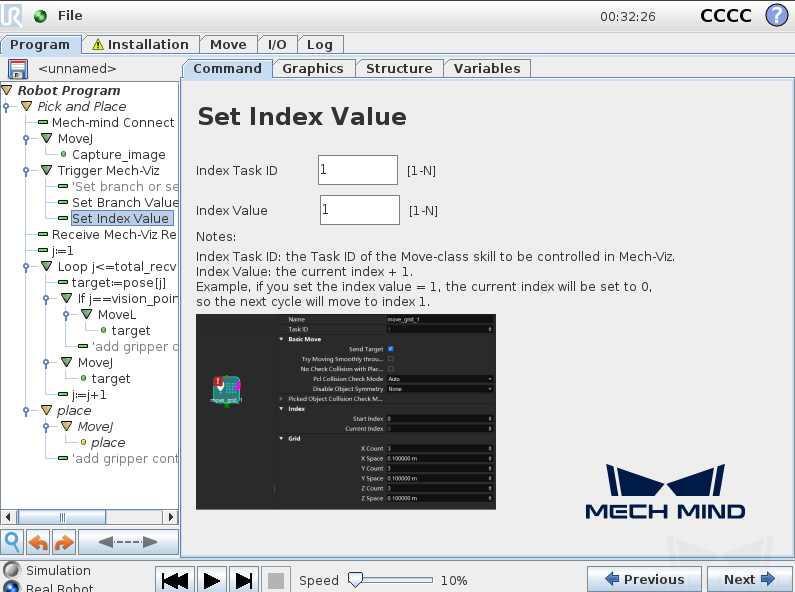Click the Mech Mind logo
Image resolution: width=795 pixels, height=592 pixels.
point(665,492)
